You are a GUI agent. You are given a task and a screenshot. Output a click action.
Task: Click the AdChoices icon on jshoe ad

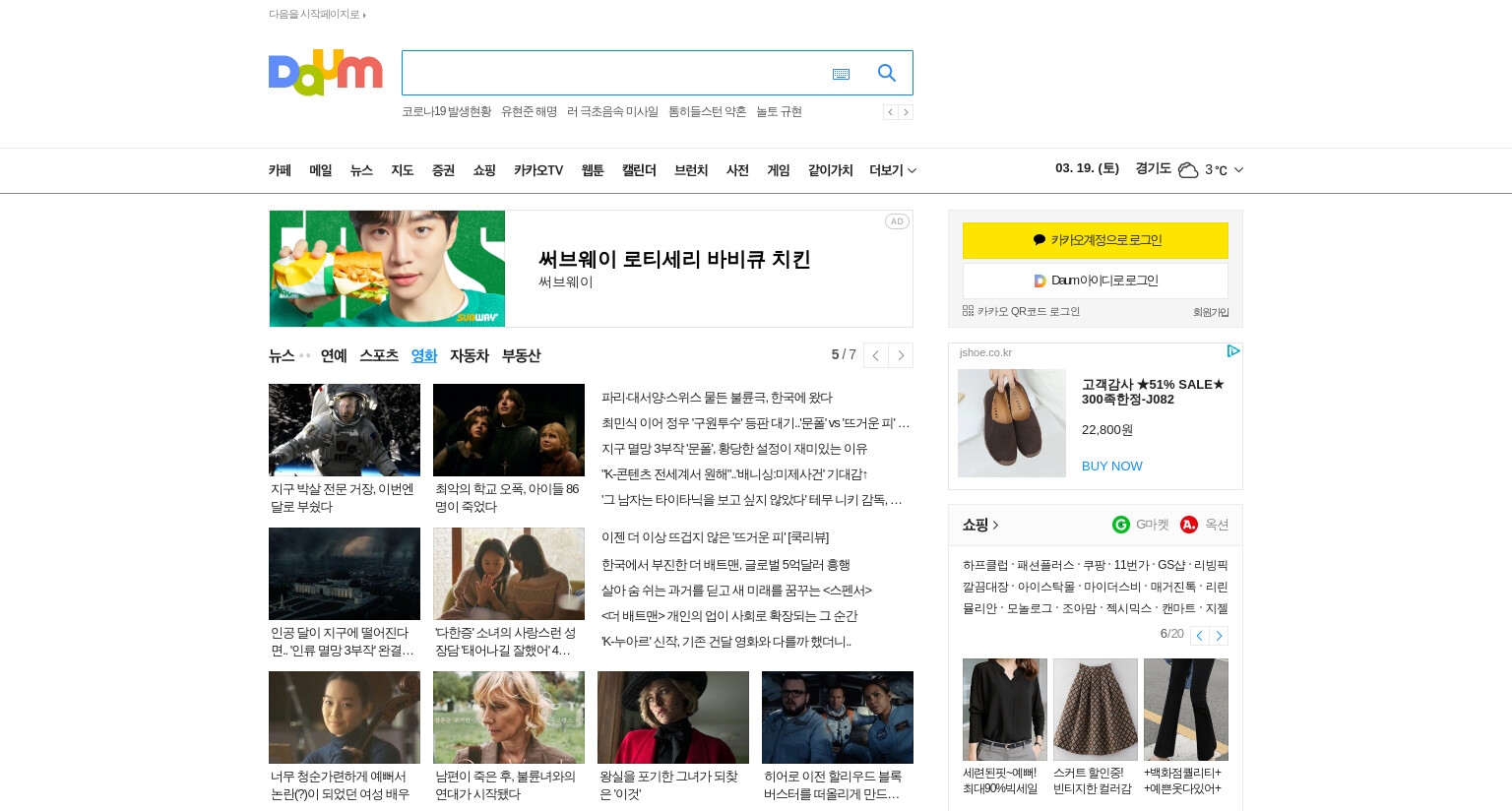click(1233, 351)
